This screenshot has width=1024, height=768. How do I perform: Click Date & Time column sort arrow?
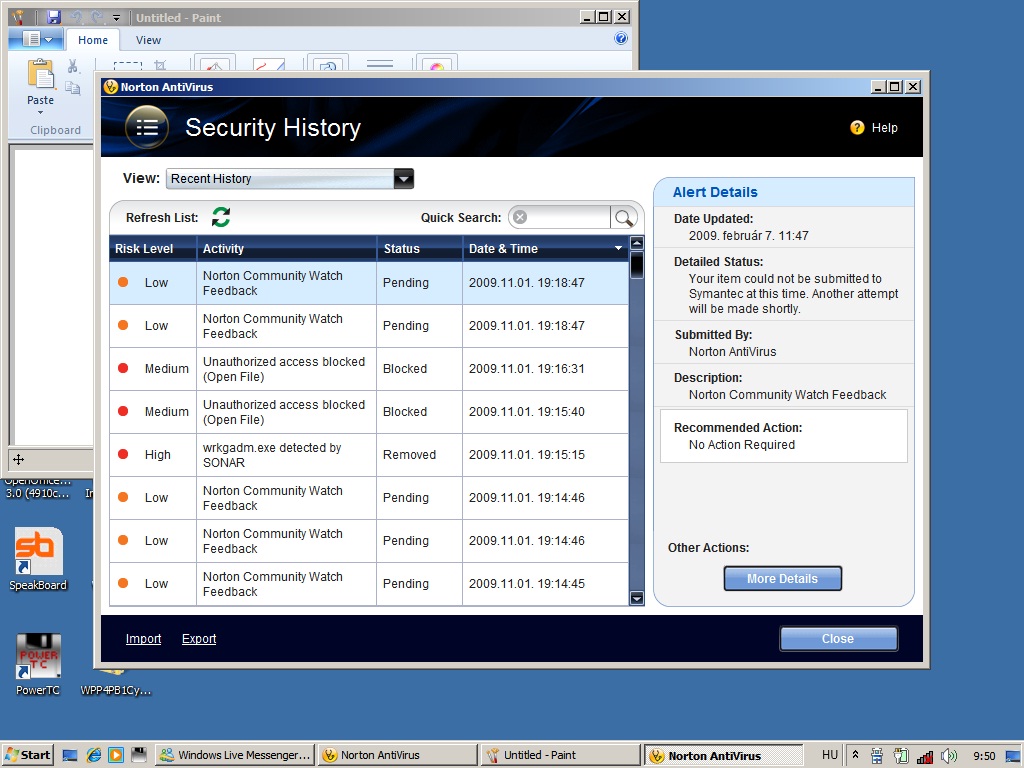618,248
